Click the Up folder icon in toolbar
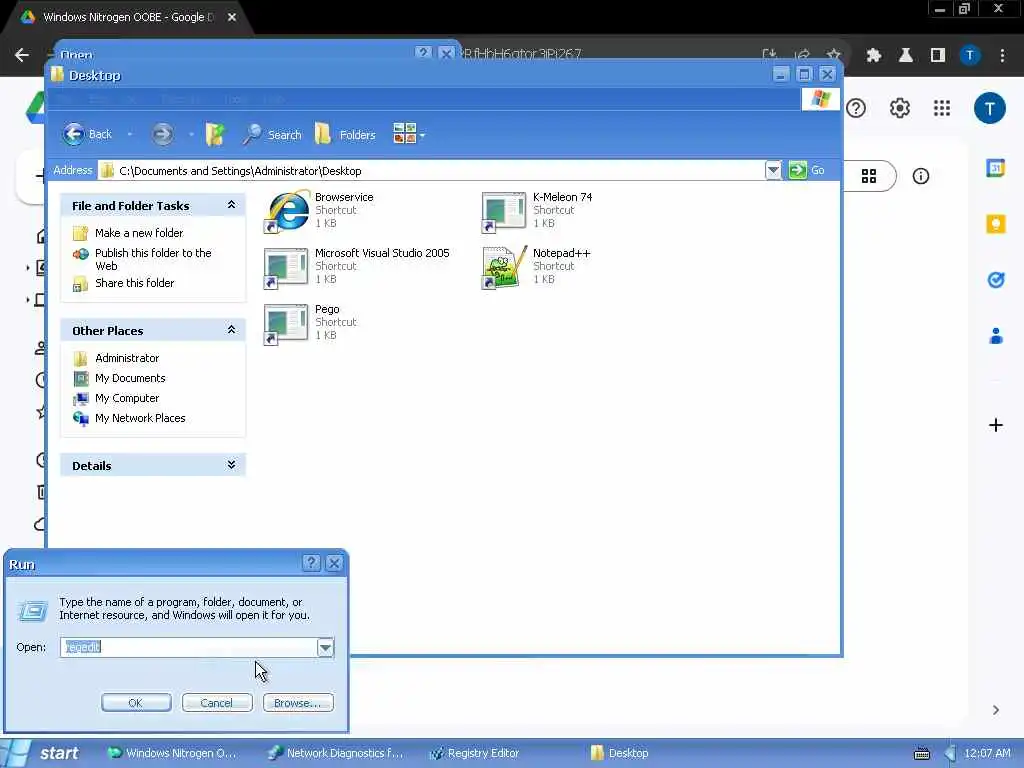The height and width of the screenshot is (768, 1024). 215,135
